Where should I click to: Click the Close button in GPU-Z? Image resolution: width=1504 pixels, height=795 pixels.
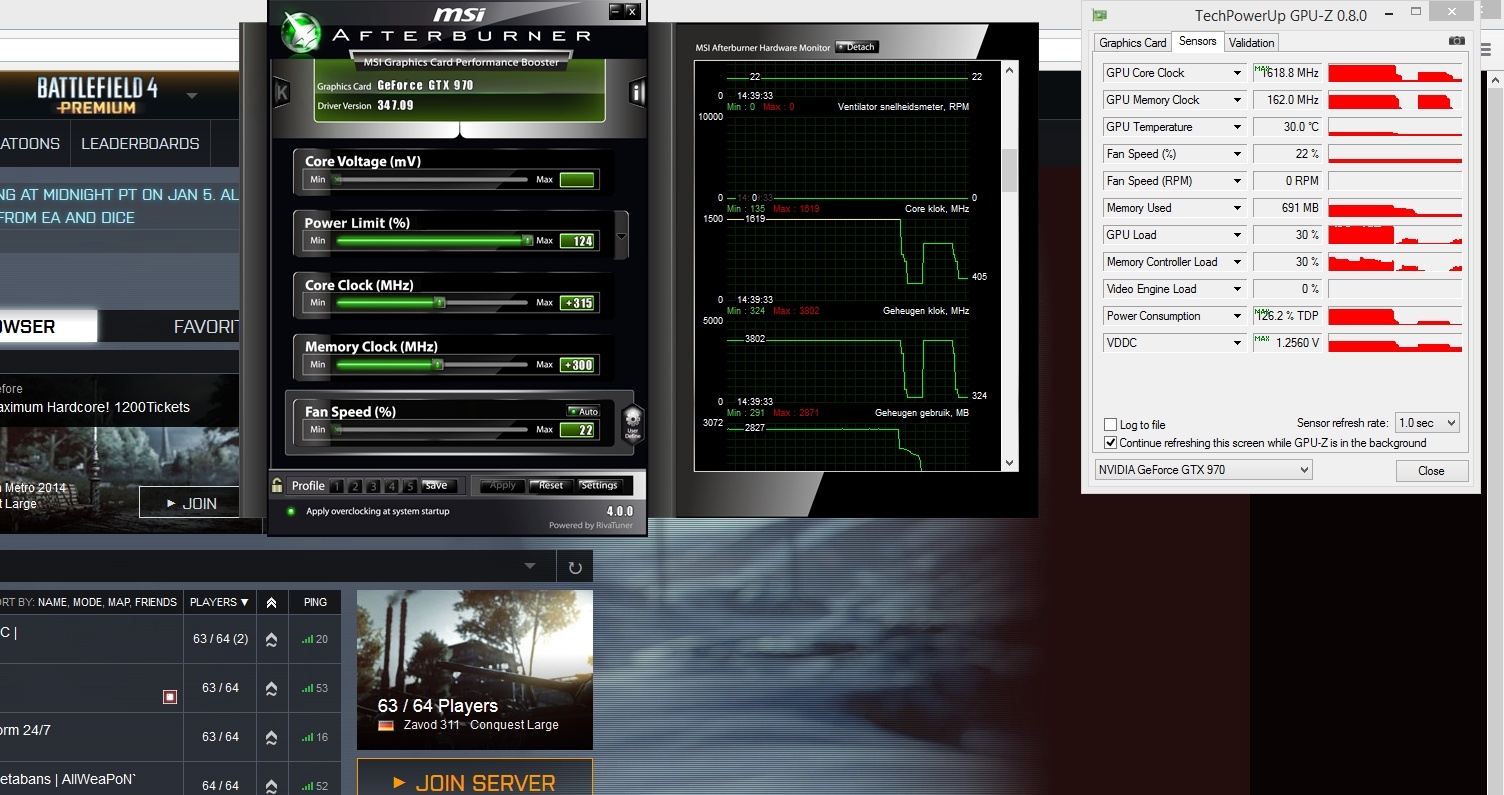pos(1432,471)
